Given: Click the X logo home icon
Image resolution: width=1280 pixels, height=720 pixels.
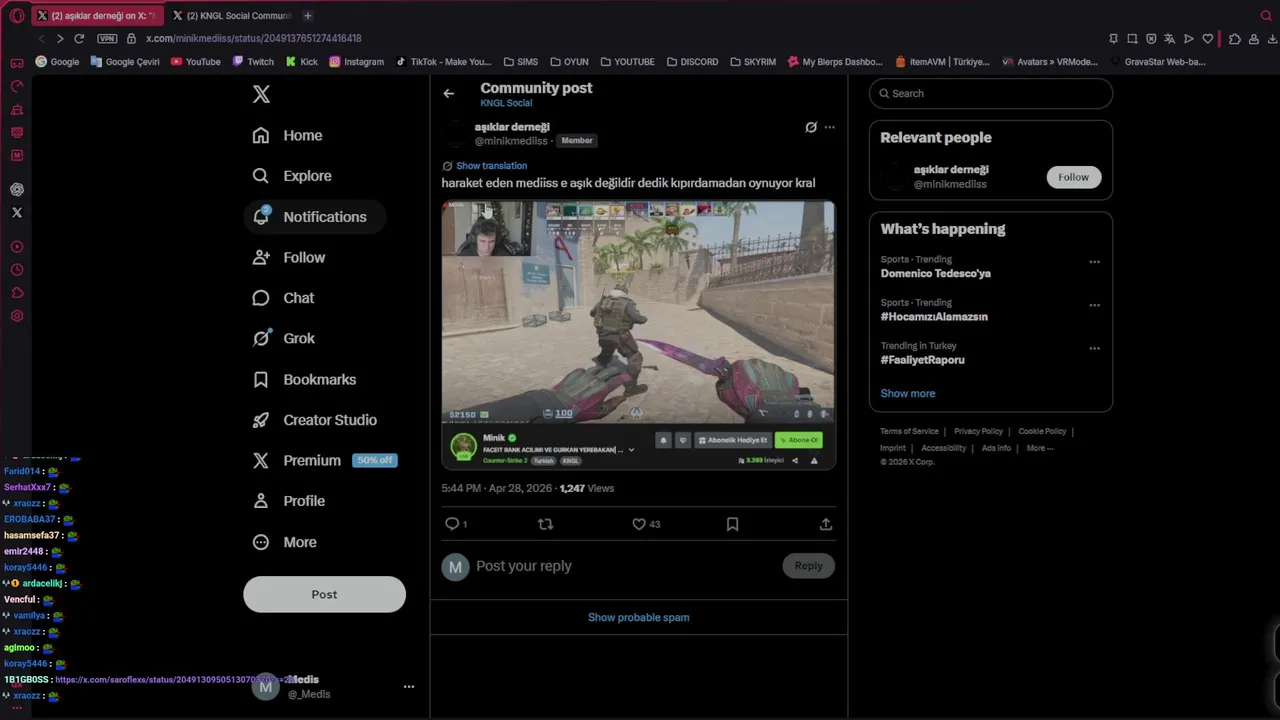Looking at the screenshot, I should click(261, 94).
